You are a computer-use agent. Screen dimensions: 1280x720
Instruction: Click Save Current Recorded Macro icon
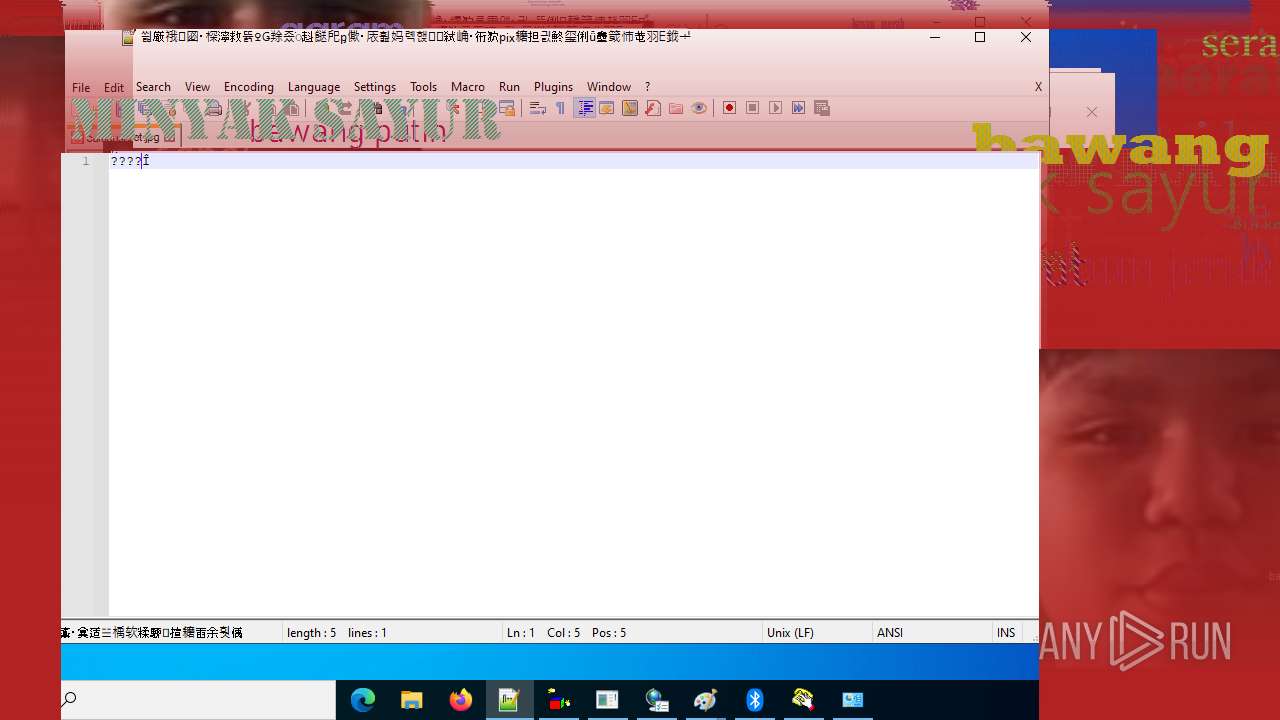pyautogui.click(x=822, y=108)
